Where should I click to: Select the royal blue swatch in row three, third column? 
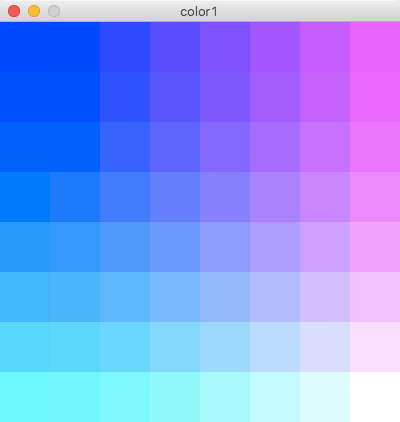point(125,147)
